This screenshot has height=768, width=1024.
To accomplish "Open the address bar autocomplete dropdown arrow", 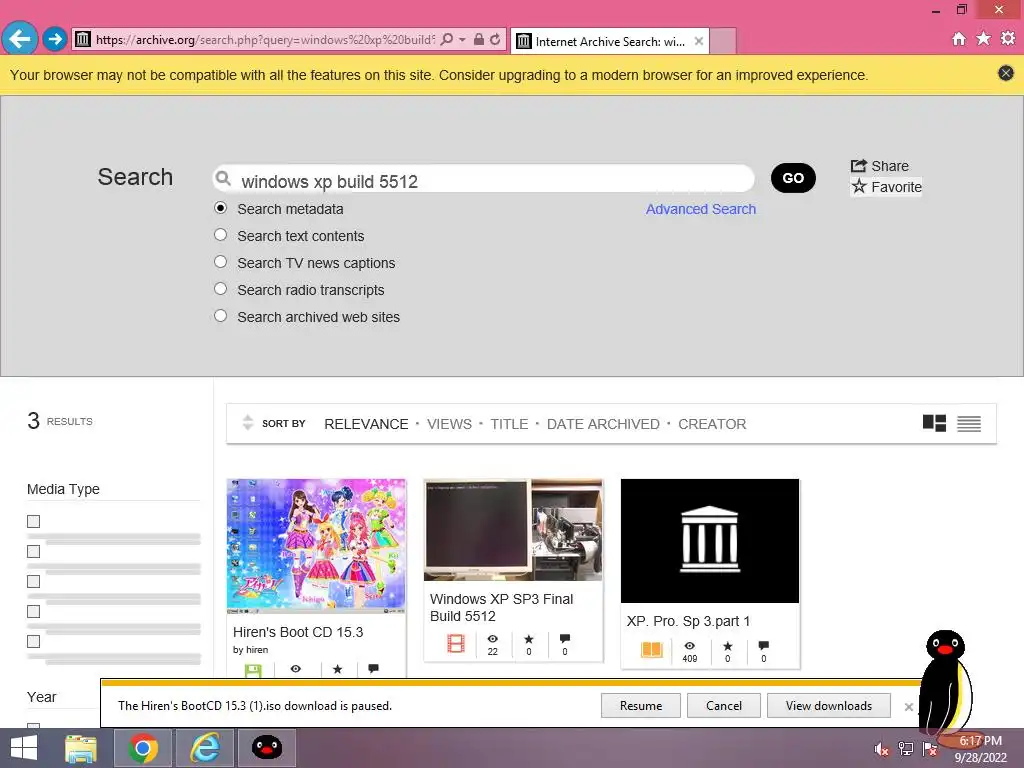I will pyautogui.click(x=462, y=39).
